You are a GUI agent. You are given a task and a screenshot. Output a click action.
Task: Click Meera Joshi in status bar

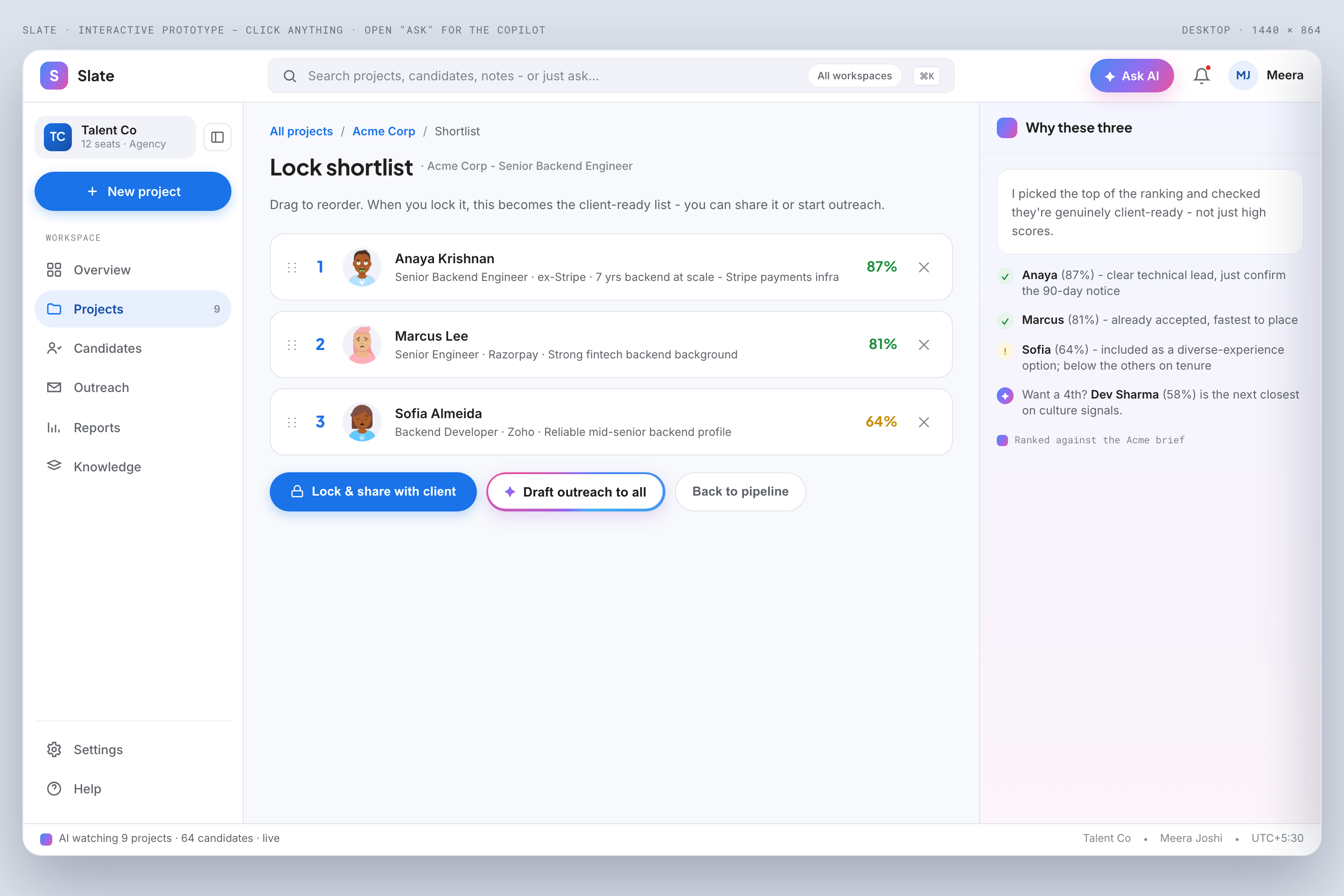pyautogui.click(x=1191, y=838)
